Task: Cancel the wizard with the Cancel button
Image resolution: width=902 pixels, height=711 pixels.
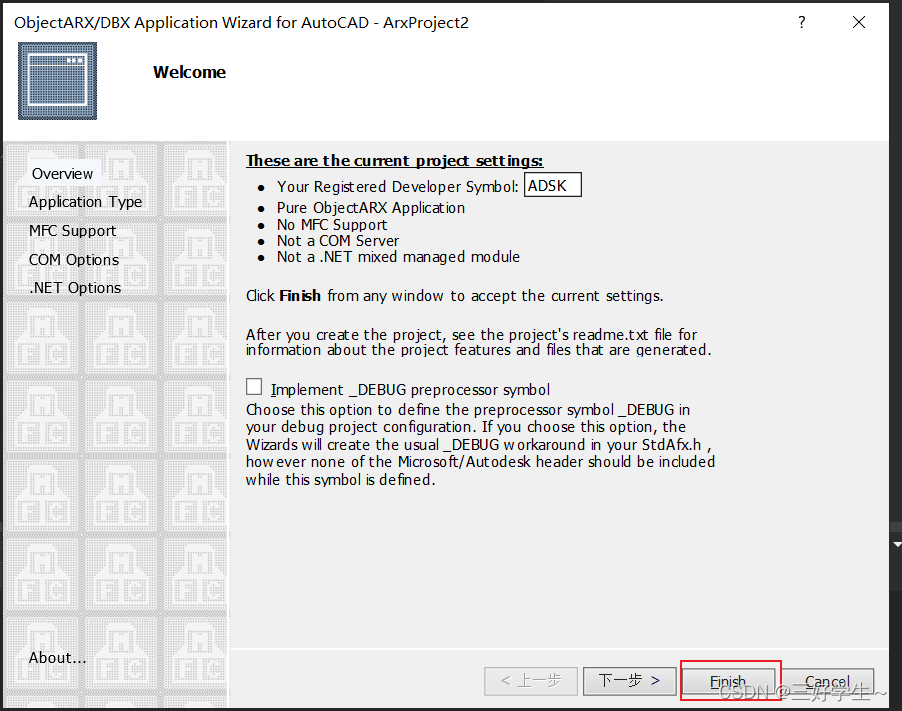Action: tap(827, 681)
